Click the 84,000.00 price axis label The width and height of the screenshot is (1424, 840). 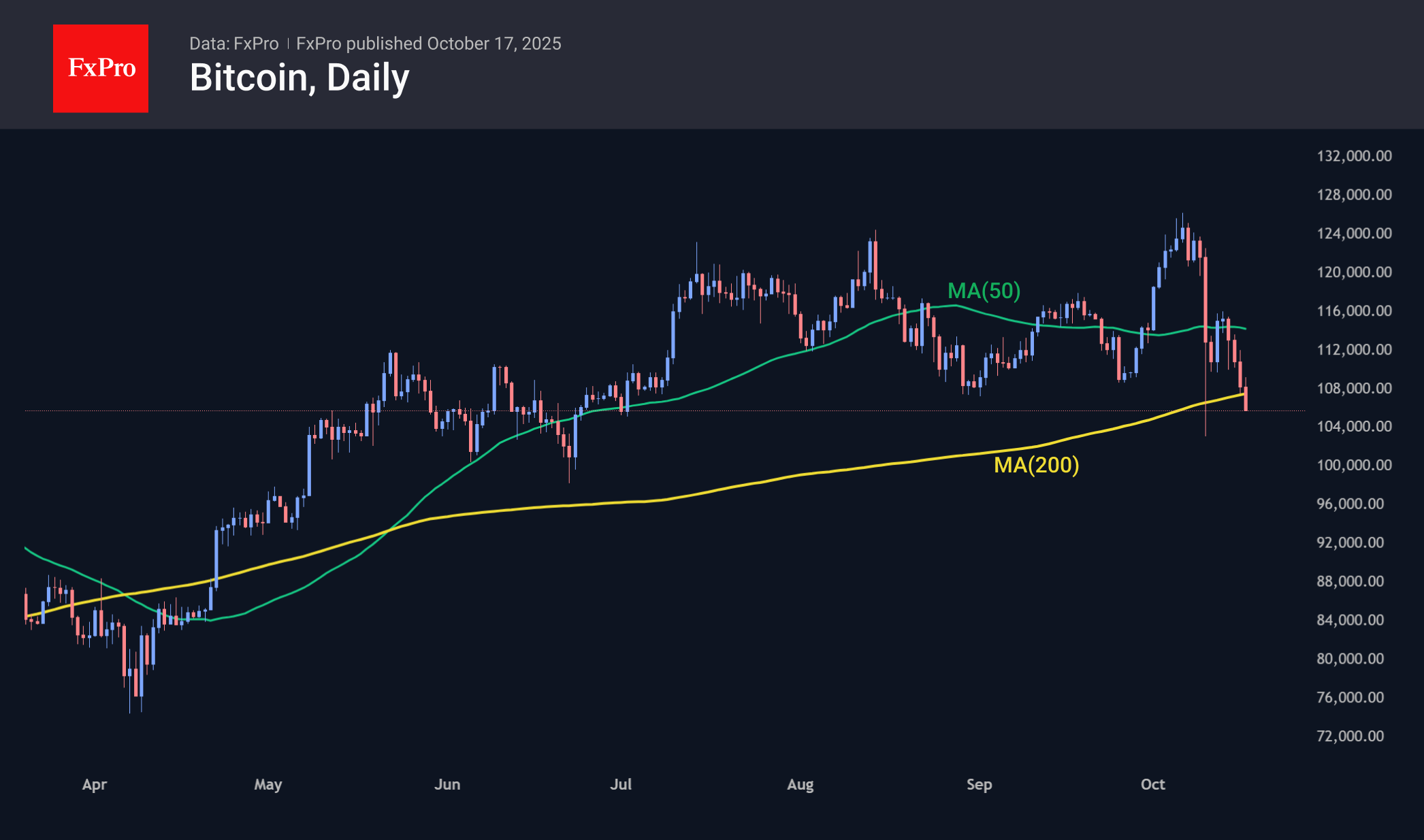coord(1350,620)
